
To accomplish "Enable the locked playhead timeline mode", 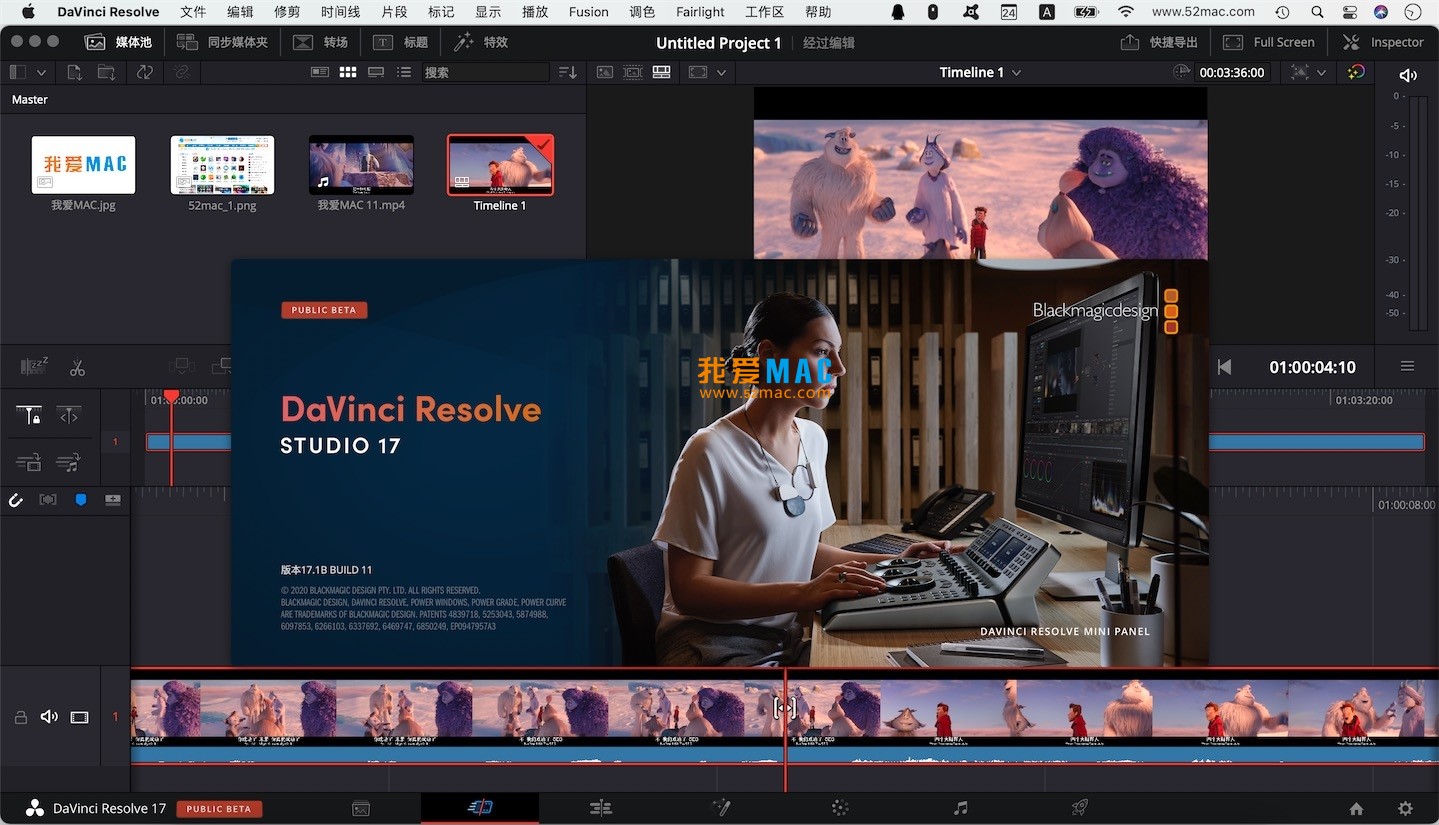I will [29, 416].
